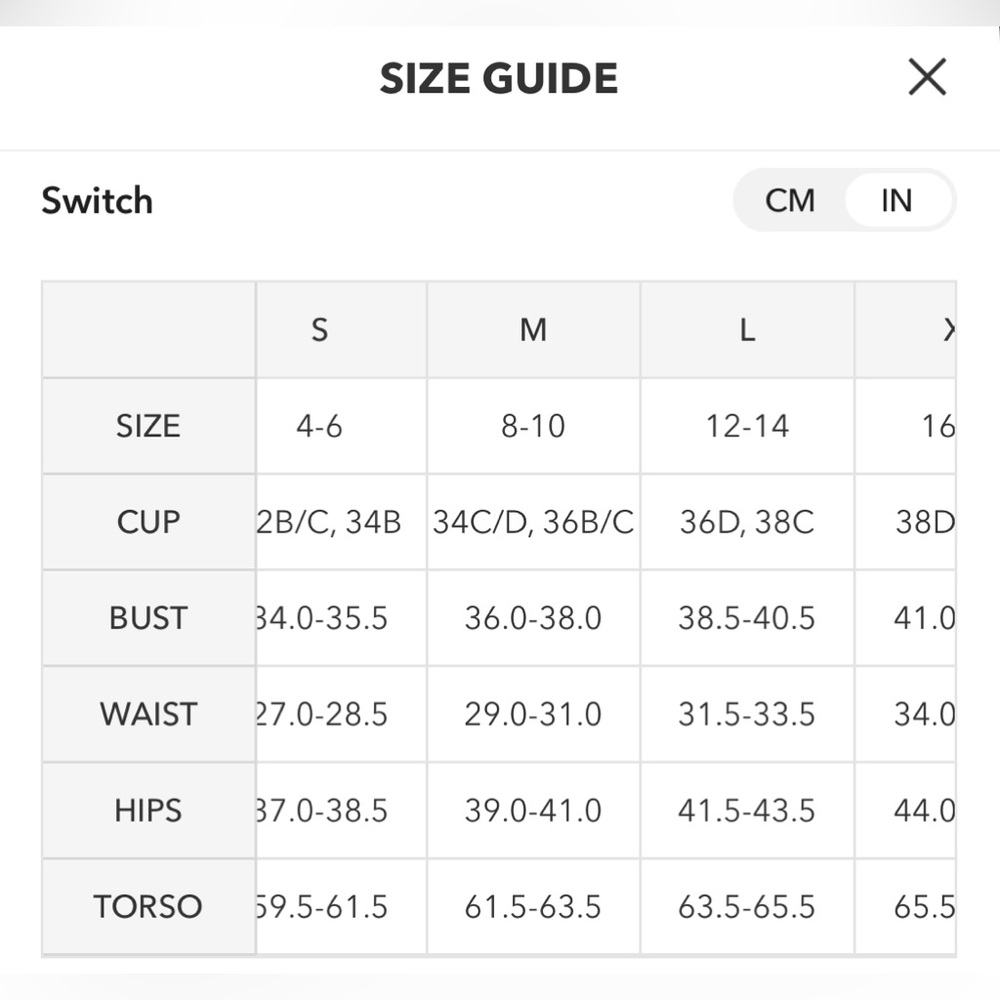1000x1000 pixels.
Task: Click the 63.5-65.5 torso cell
Action: click(x=747, y=906)
